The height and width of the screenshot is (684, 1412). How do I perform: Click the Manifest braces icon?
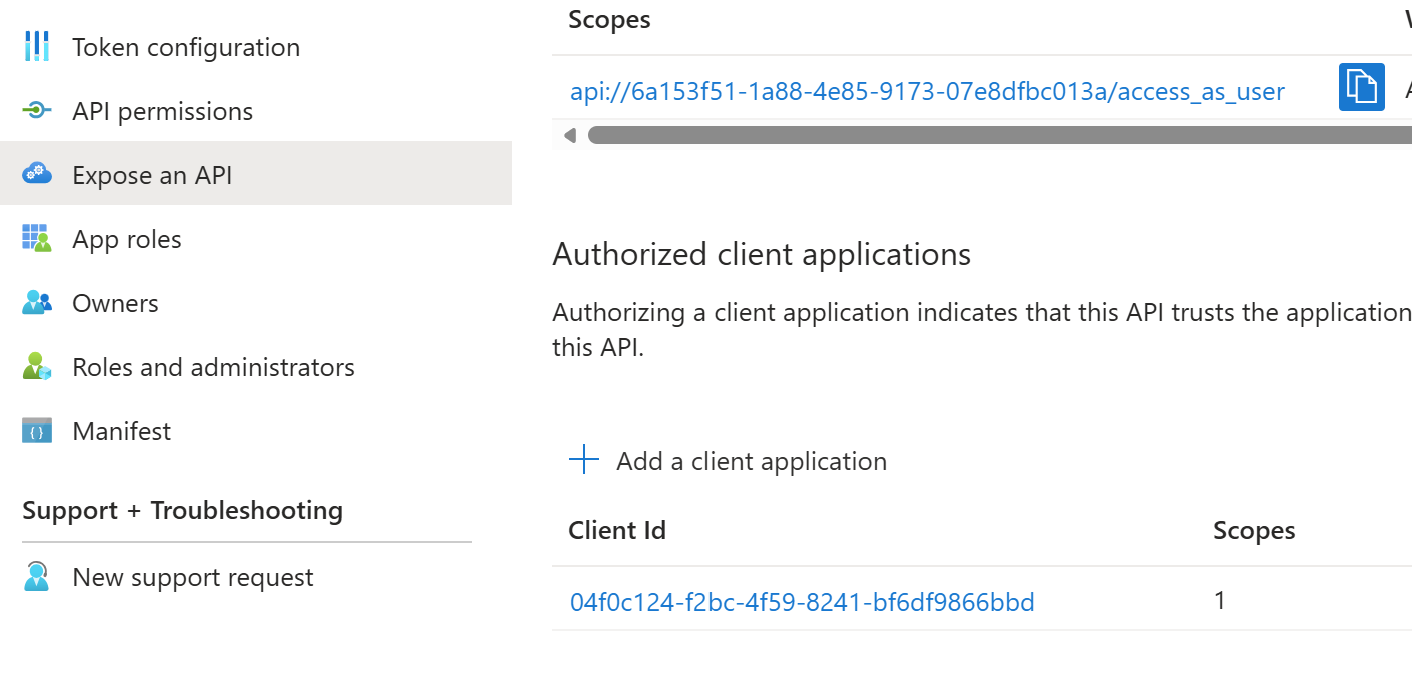36,430
